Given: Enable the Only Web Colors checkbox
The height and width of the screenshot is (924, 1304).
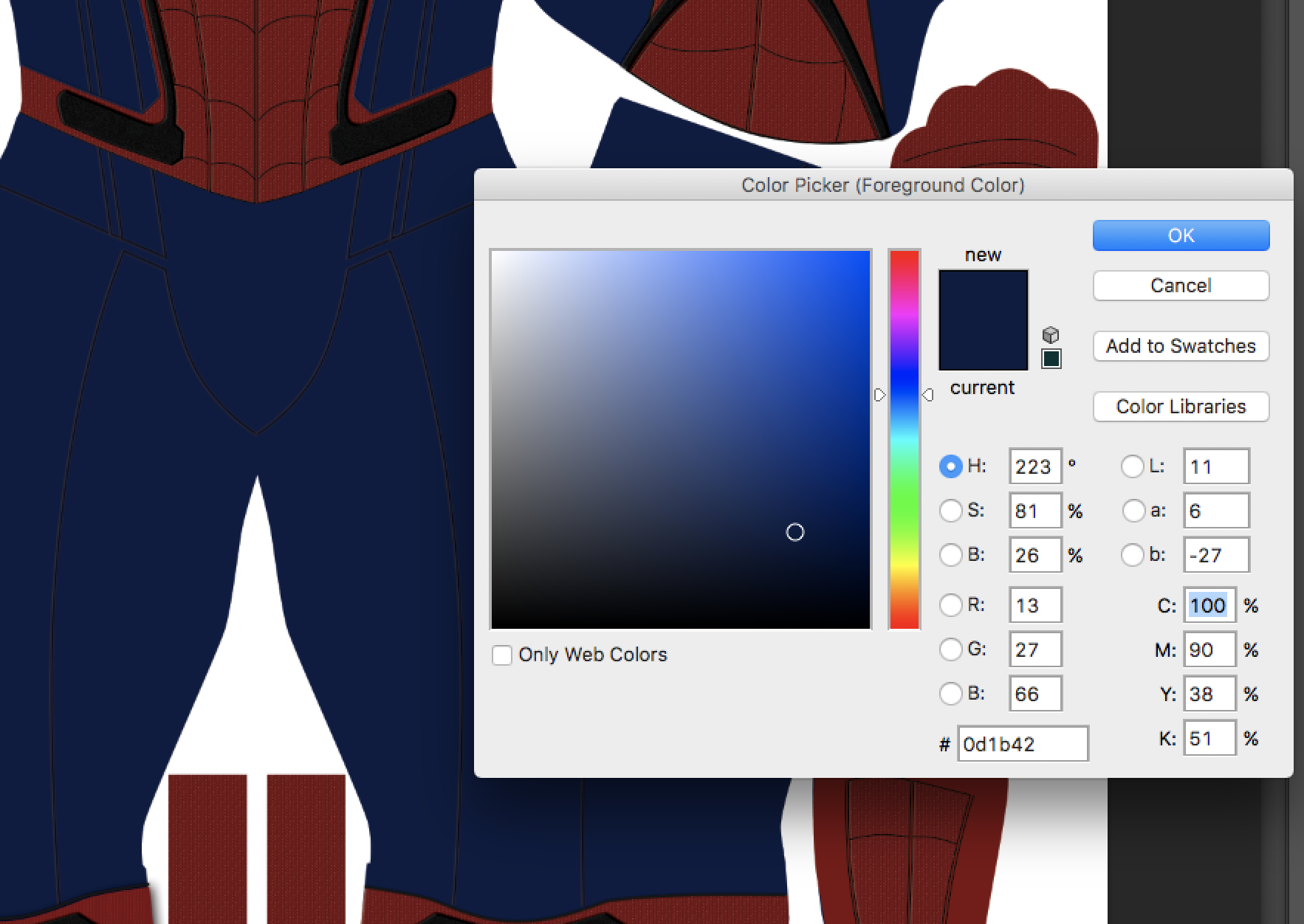Looking at the screenshot, I should pos(502,655).
